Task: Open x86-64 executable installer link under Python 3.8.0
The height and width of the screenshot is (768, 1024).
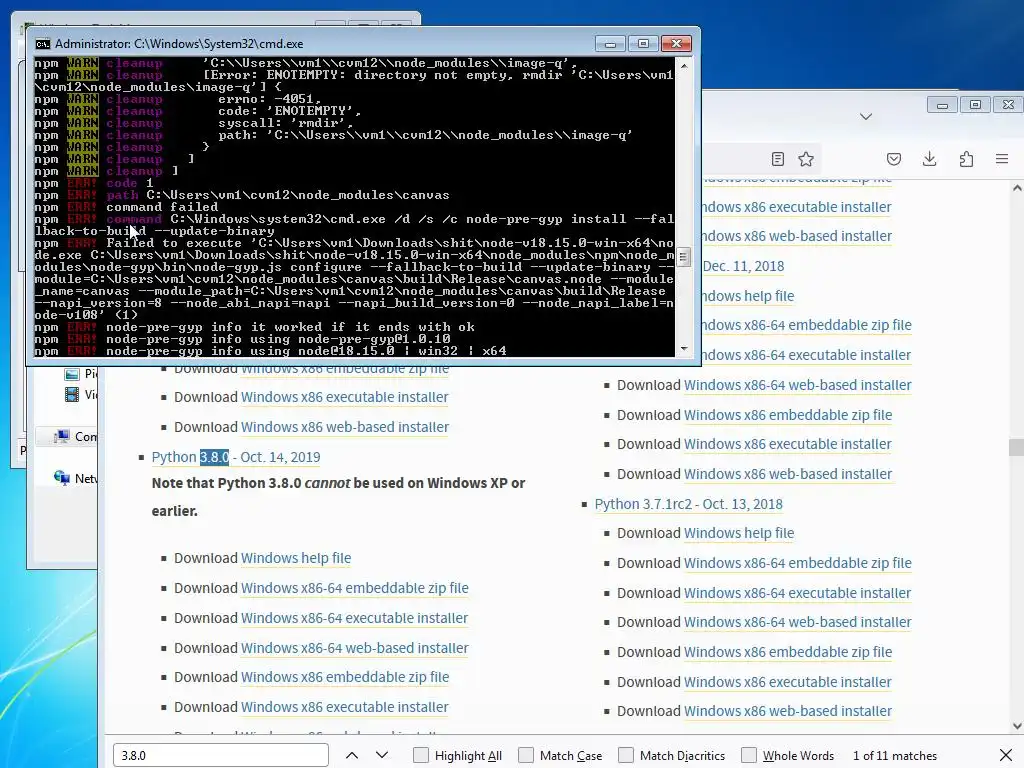Action: [355, 618]
